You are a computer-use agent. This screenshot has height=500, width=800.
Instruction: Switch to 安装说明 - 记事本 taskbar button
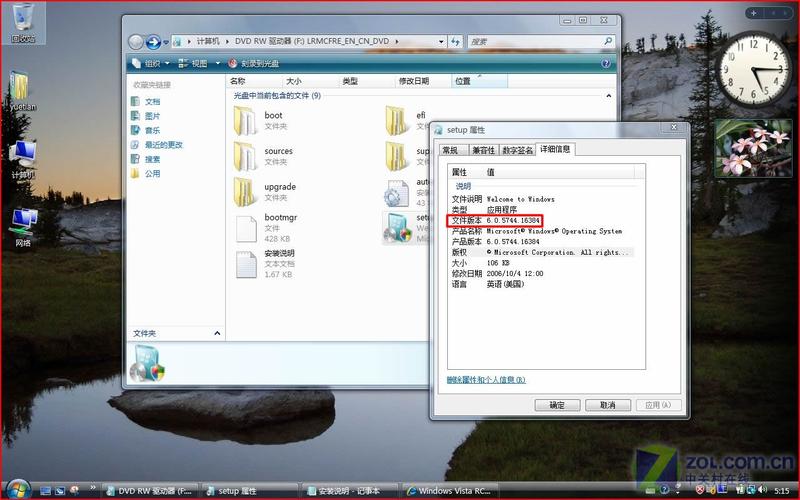pyautogui.click(x=349, y=491)
